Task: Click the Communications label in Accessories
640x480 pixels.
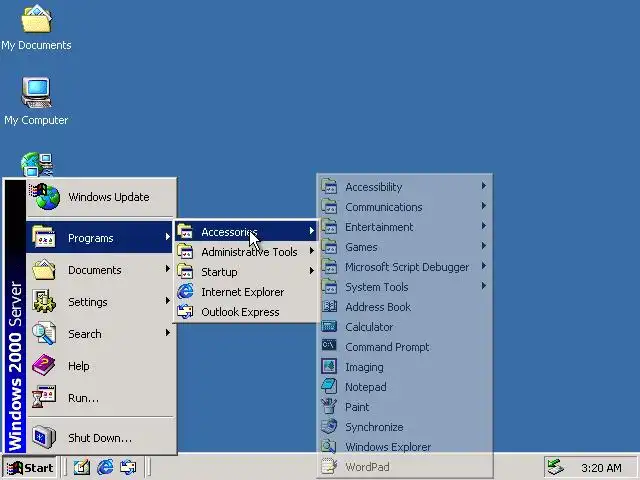Action: point(384,207)
